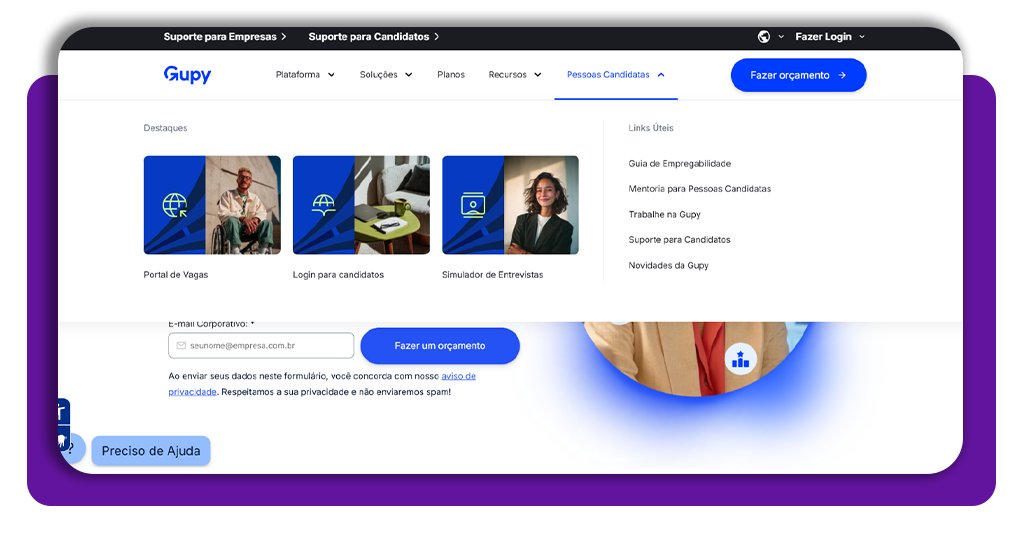Image resolution: width=1024 pixels, height=536 pixels.
Task: Click the globe umbrella icon on Login card
Action: click(x=324, y=204)
